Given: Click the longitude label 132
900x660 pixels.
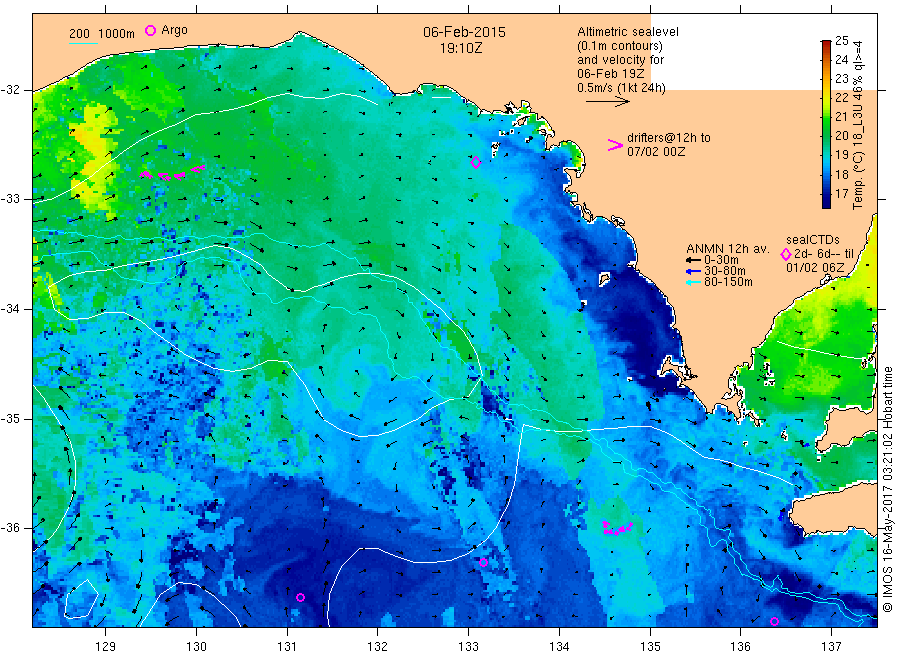Looking at the screenshot, I should (378, 647).
